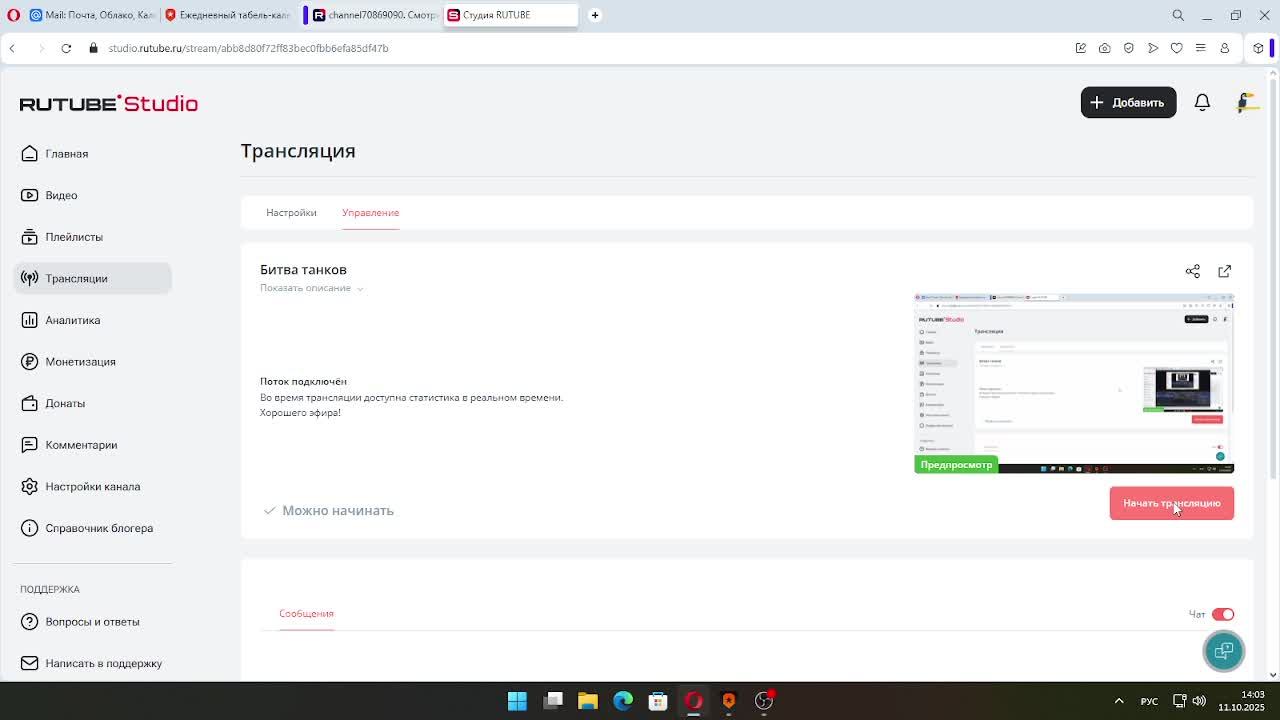The width and height of the screenshot is (1280, 720).
Task: Click the 'Можно начинать' status
Action: coord(328,510)
